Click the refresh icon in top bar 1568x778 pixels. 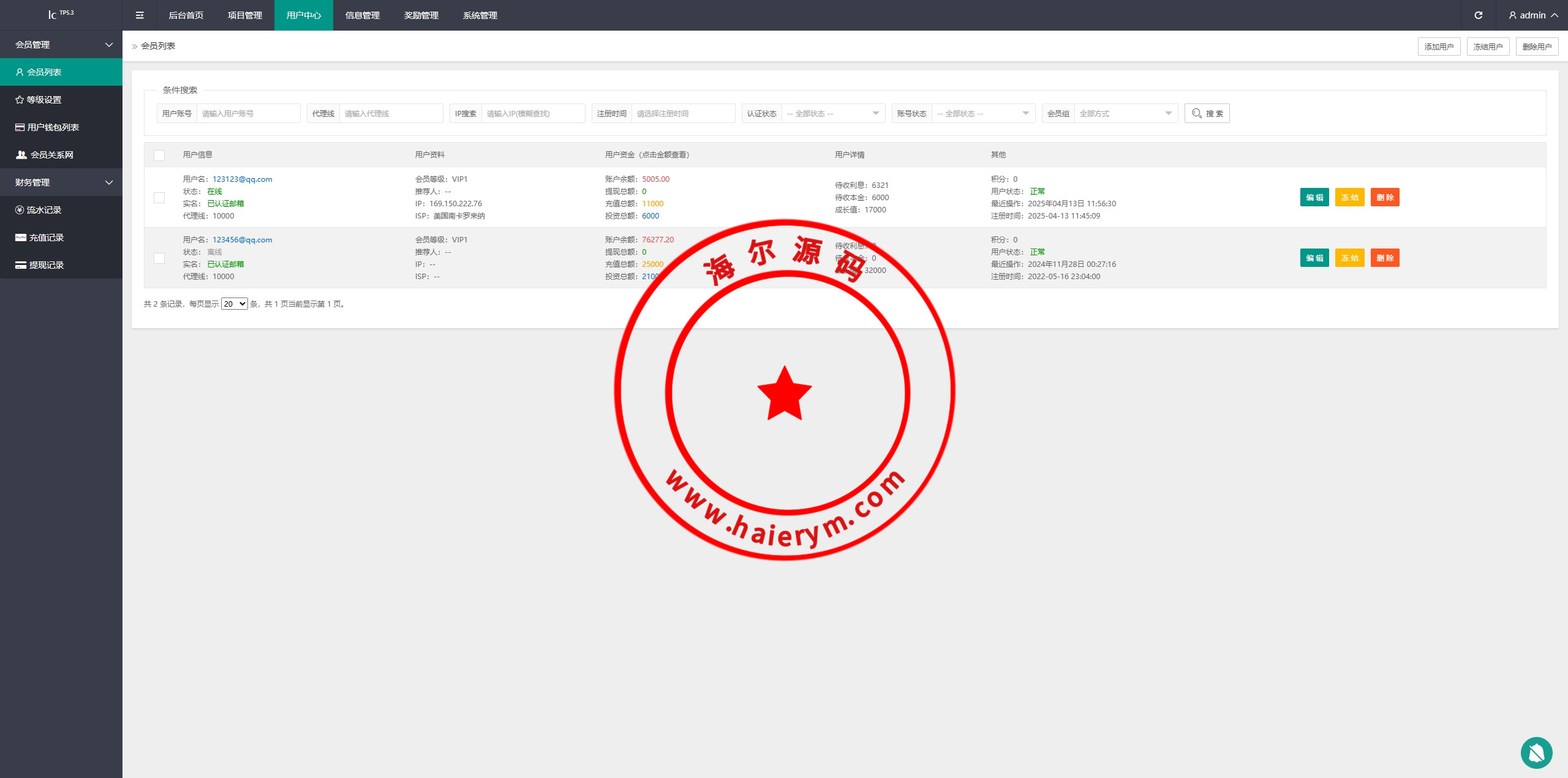[1478, 15]
